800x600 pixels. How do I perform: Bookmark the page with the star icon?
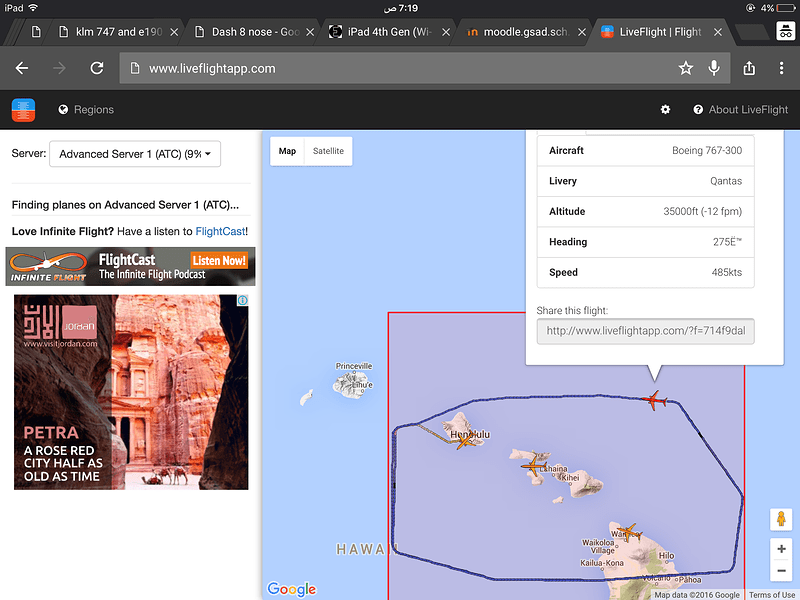686,68
